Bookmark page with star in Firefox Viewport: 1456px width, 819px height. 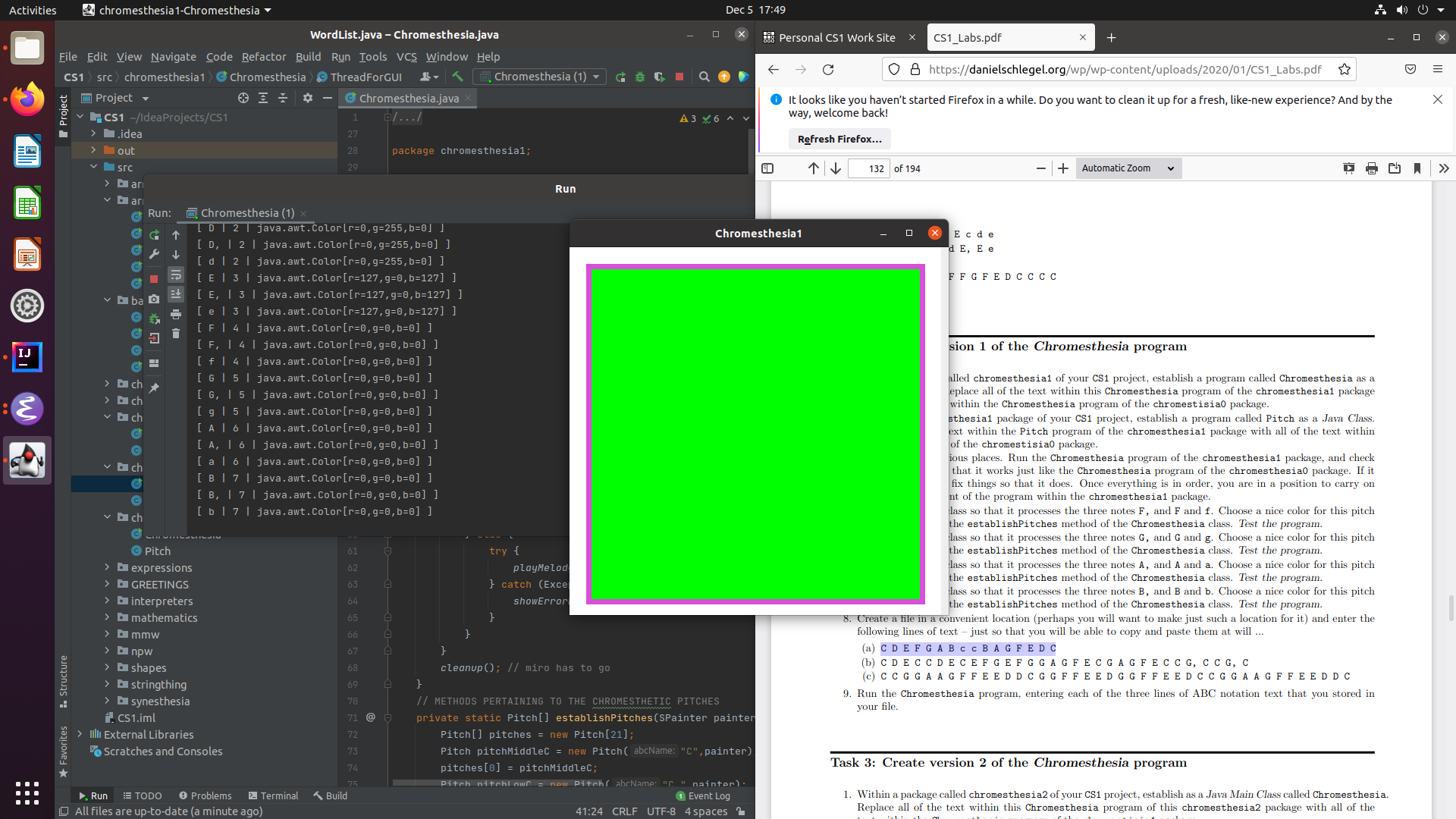tap(1345, 69)
